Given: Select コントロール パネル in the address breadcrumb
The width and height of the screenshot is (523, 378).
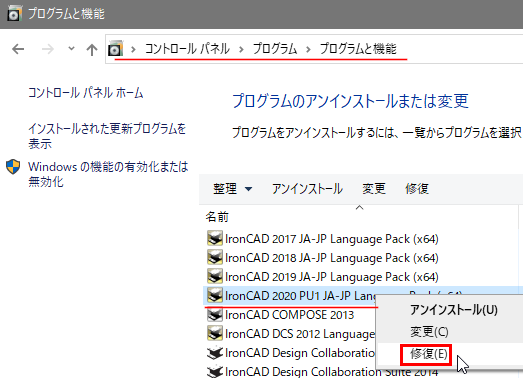Looking at the screenshot, I should (x=187, y=49).
